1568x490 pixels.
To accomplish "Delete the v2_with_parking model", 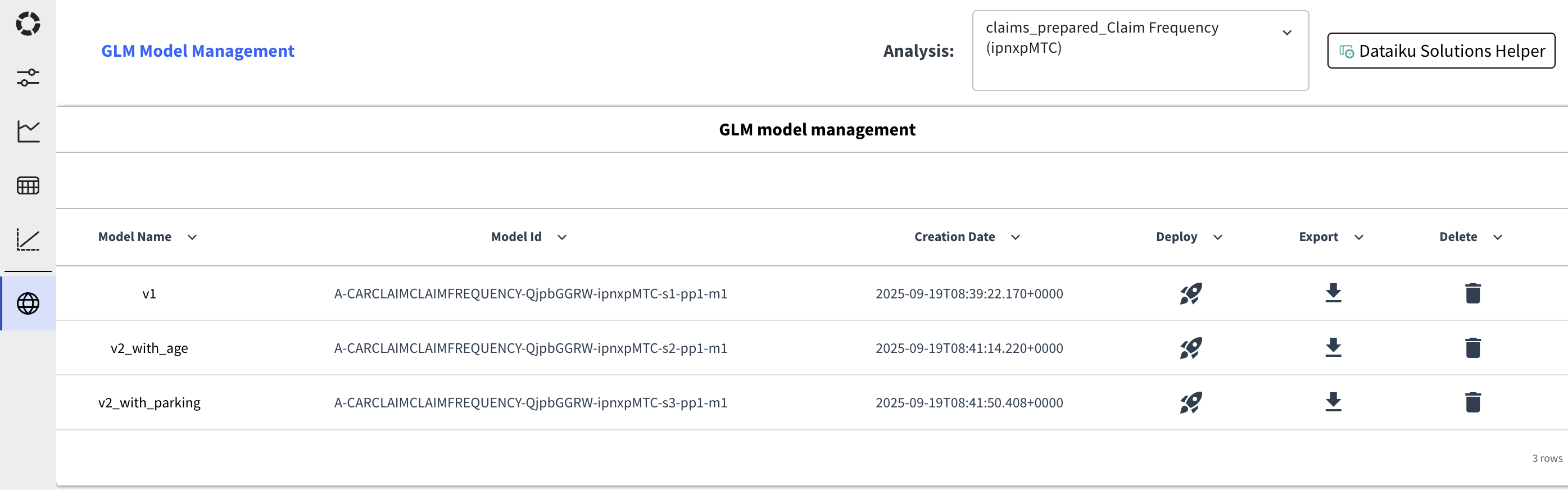I will [x=1472, y=402].
